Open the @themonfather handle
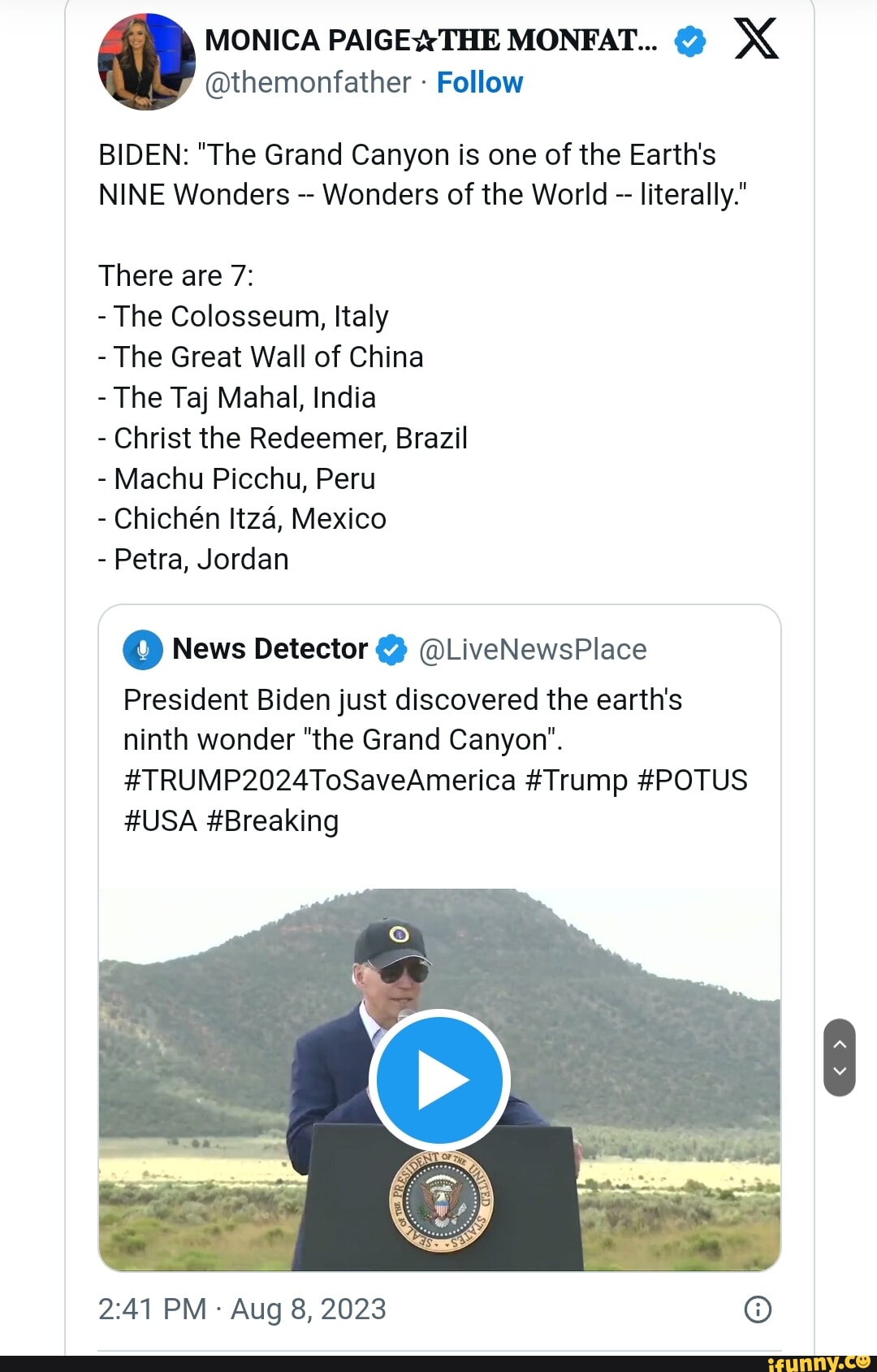This screenshot has width=877, height=1372. (308, 83)
